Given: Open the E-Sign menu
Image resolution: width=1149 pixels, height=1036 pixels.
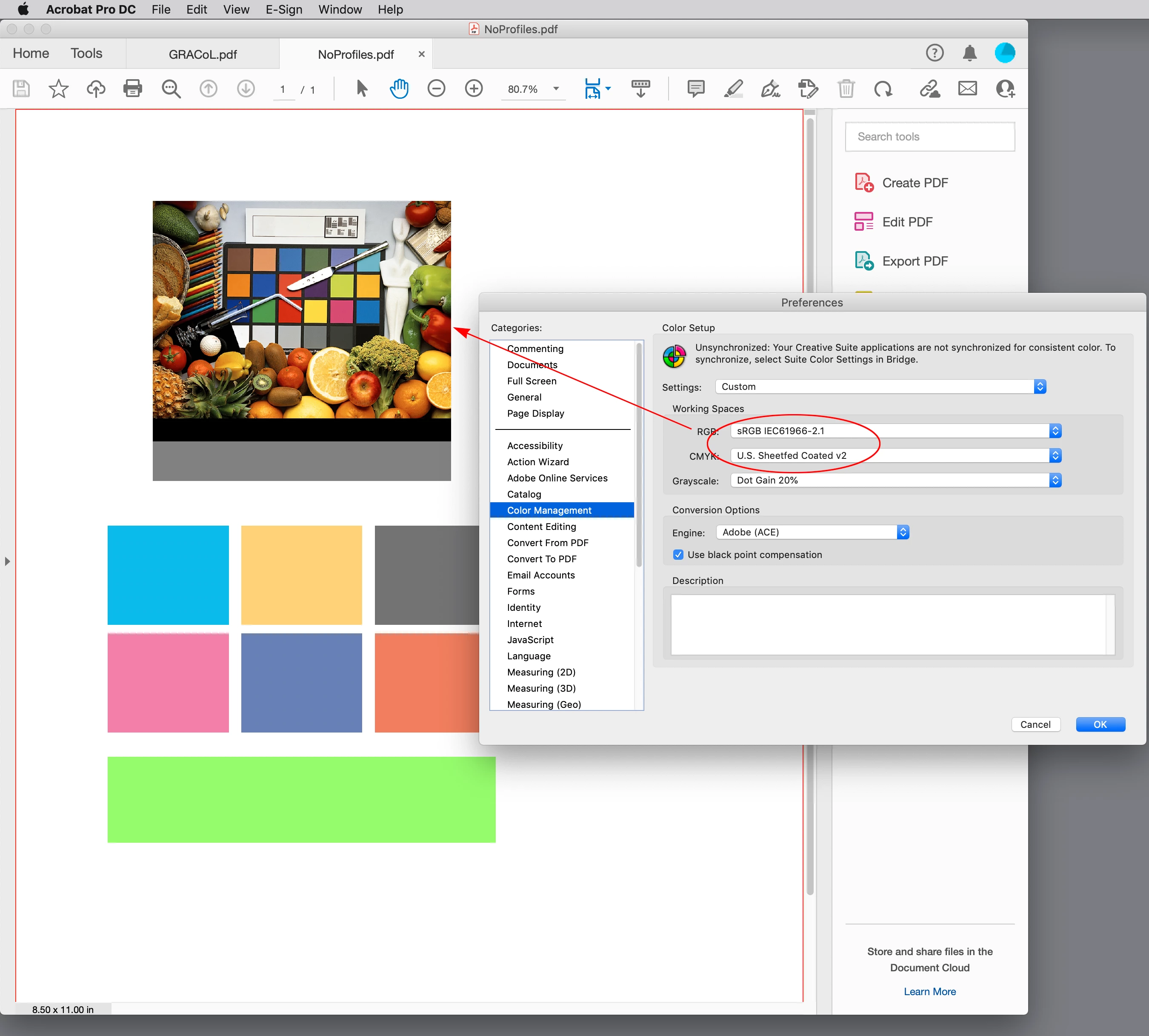Looking at the screenshot, I should click(x=283, y=10).
